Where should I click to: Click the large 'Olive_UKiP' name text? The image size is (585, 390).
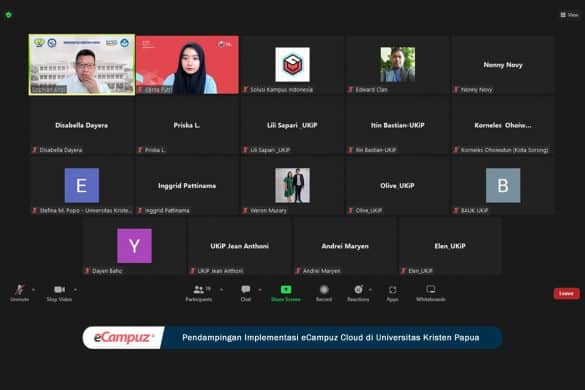tap(397, 186)
